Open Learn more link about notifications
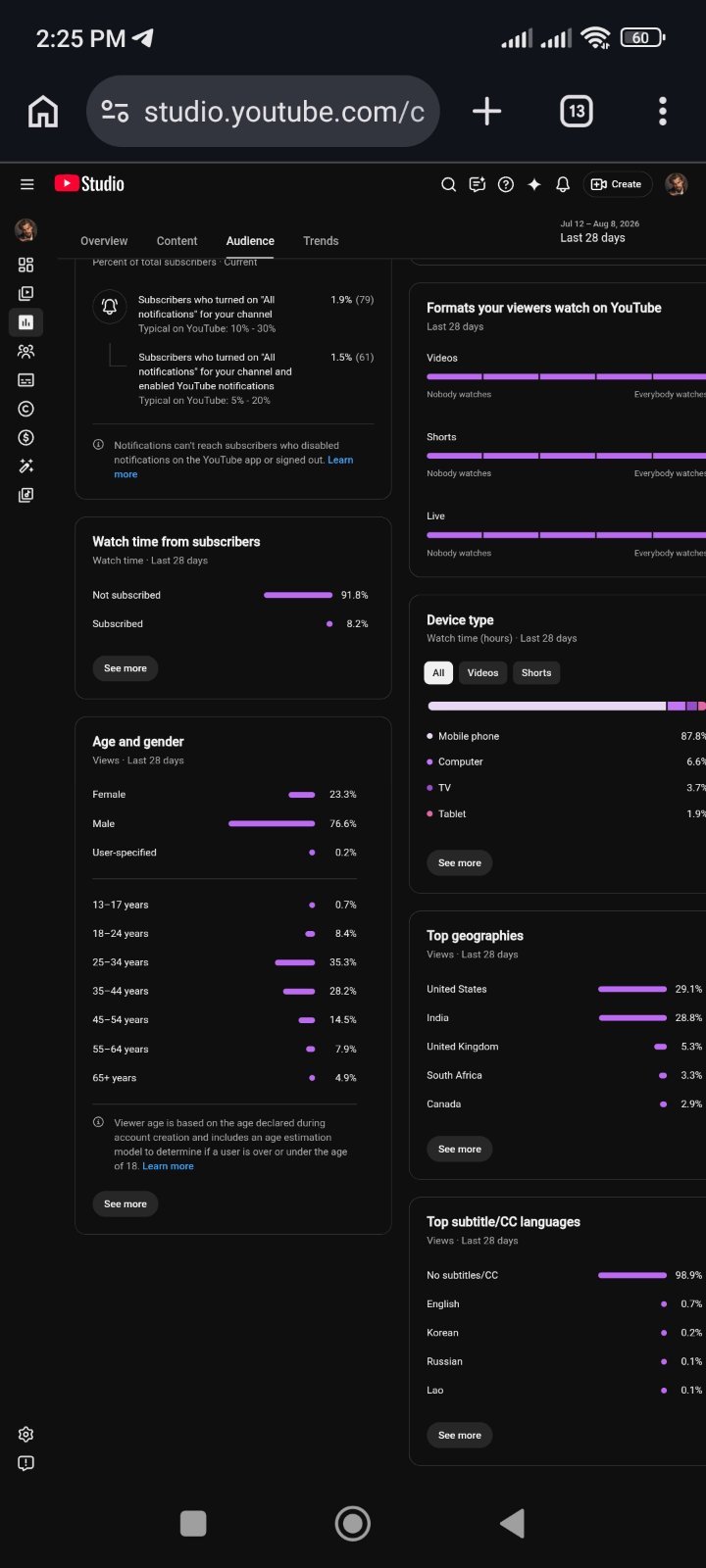 click(340, 461)
